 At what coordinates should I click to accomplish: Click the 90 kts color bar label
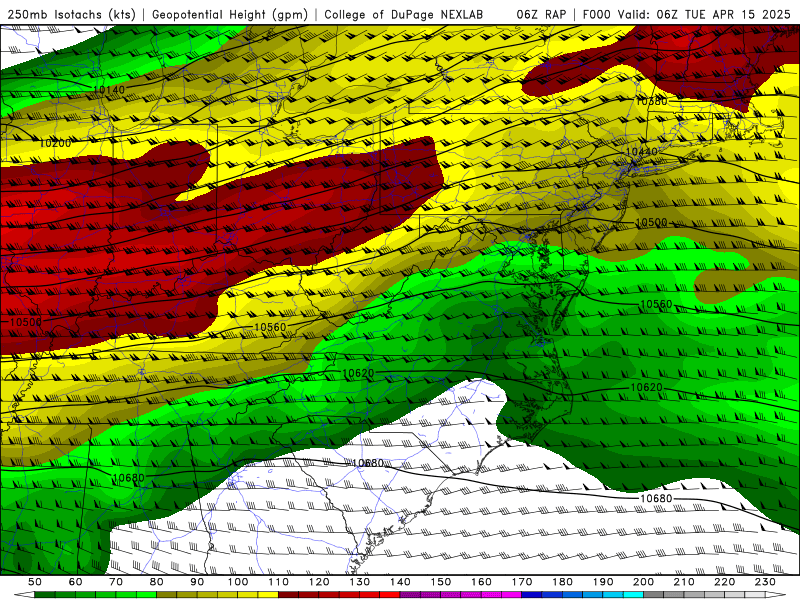coord(197,582)
